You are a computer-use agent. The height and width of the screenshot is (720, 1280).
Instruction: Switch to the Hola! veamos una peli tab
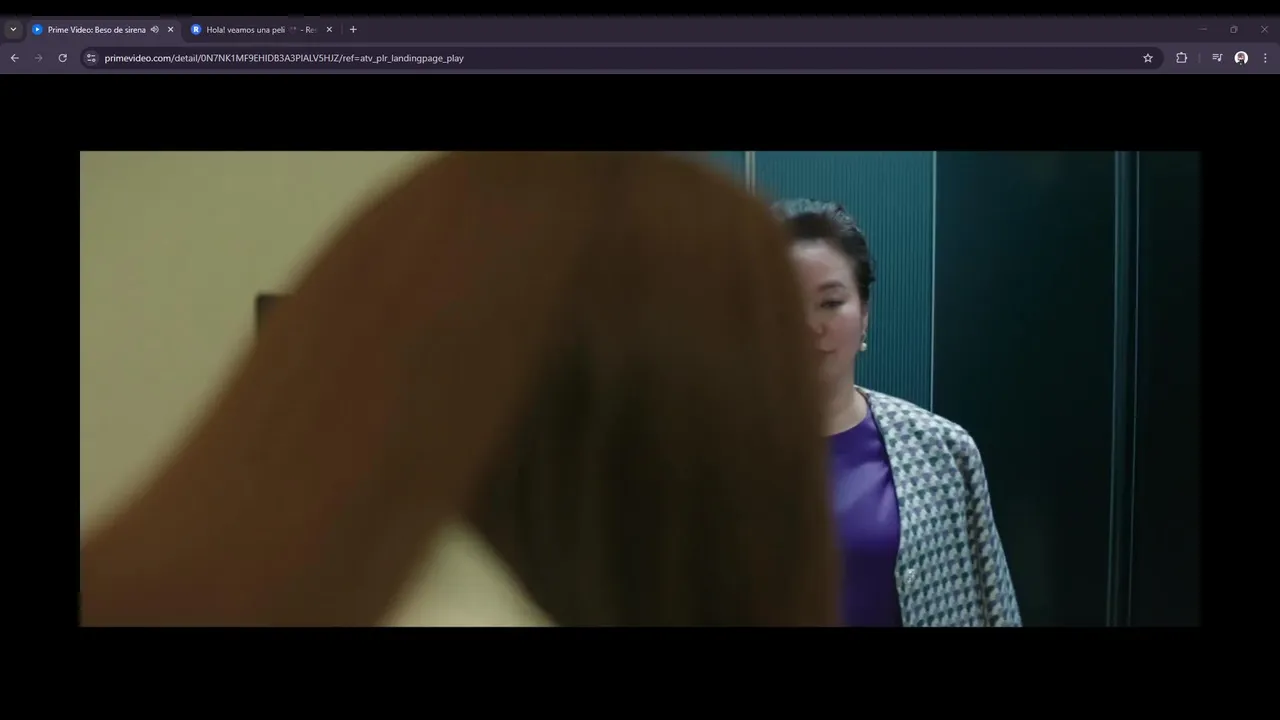click(261, 30)
